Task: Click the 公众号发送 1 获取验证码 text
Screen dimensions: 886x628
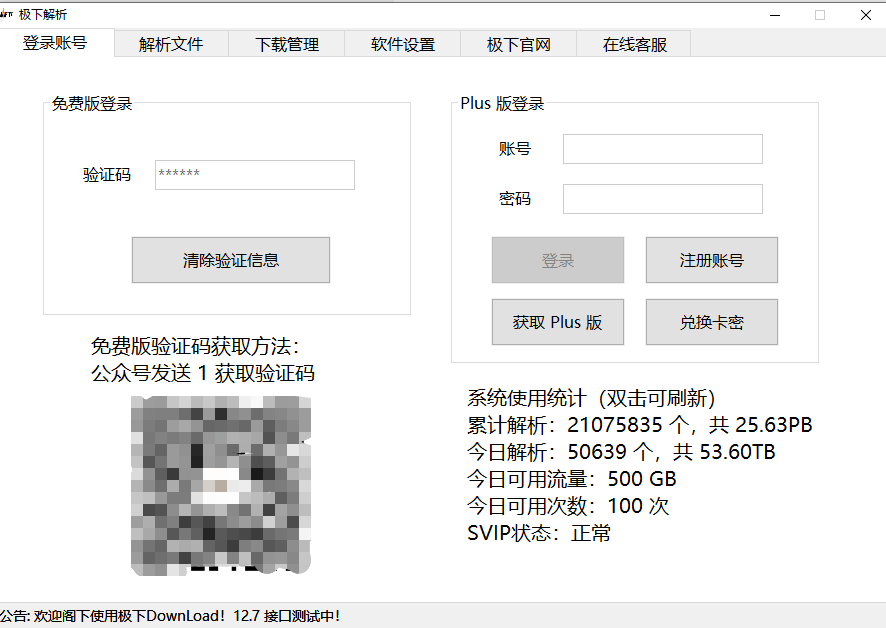Action: 203,373
